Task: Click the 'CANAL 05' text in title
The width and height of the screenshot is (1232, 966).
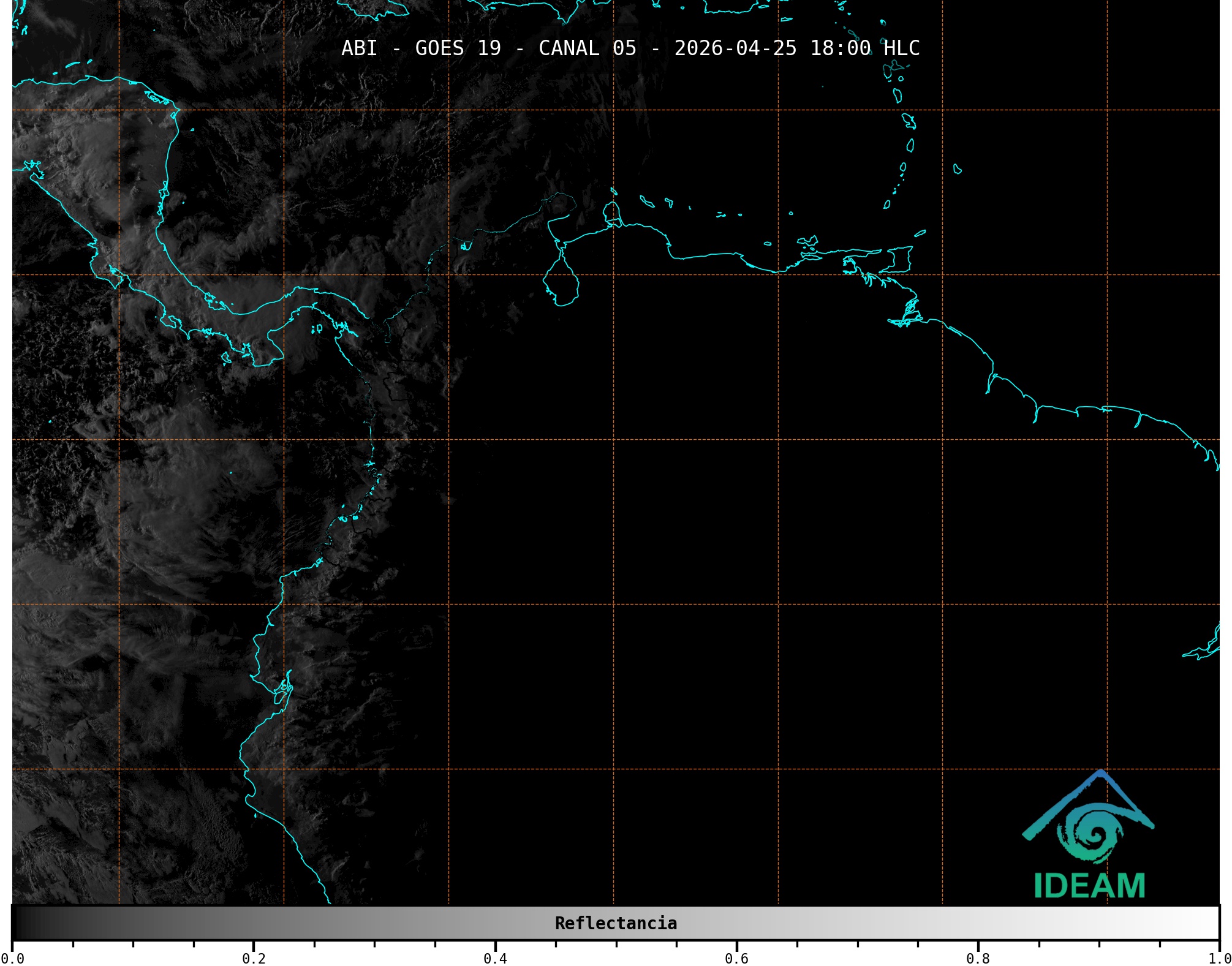Action: coord(587,48)
